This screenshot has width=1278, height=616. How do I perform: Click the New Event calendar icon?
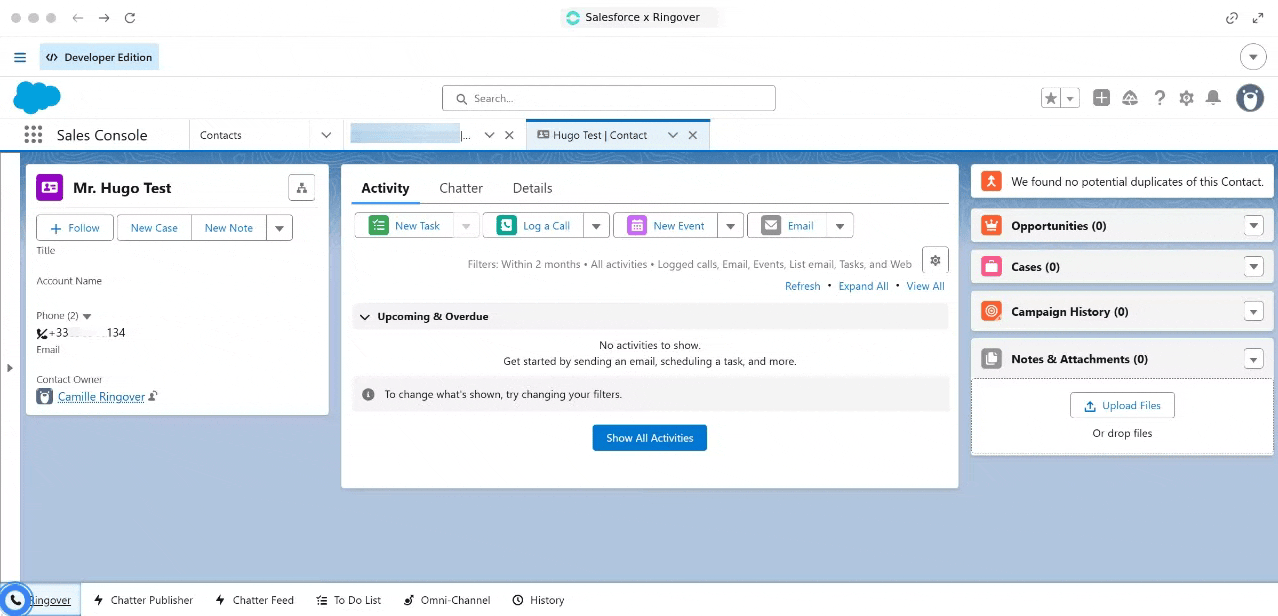pyautogui.click(x=637, y=226)
